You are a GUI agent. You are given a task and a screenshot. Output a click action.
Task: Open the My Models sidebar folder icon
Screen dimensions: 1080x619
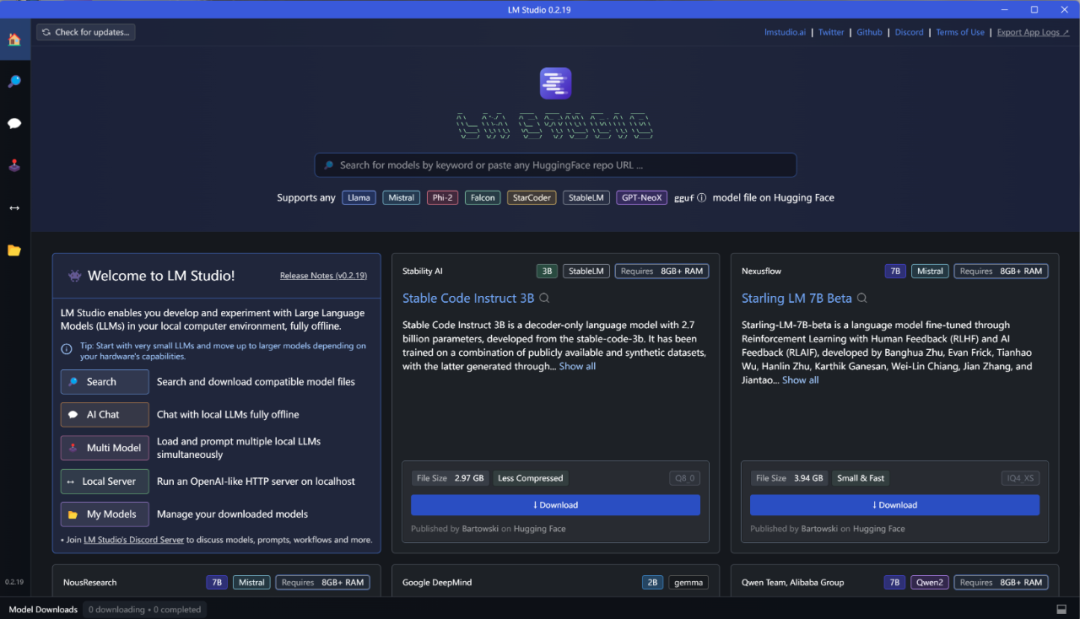14,250
